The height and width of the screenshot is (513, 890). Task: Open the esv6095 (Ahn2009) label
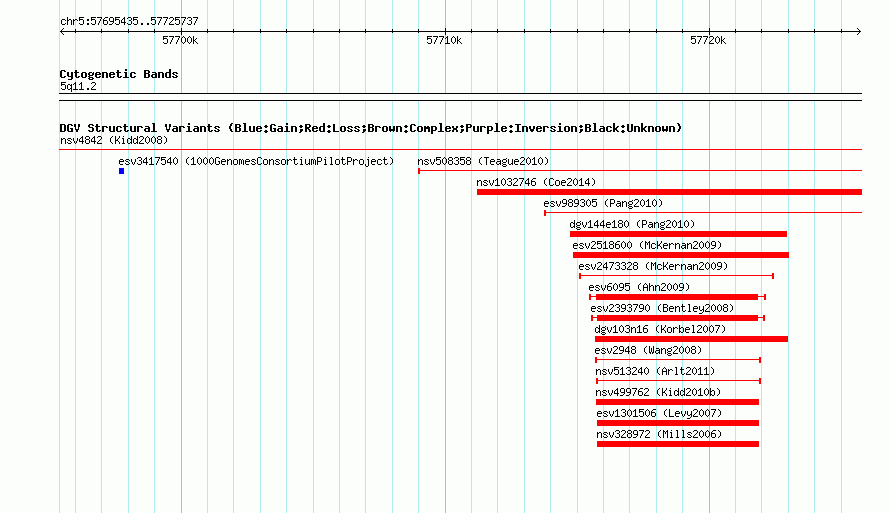tap(639, 287)
